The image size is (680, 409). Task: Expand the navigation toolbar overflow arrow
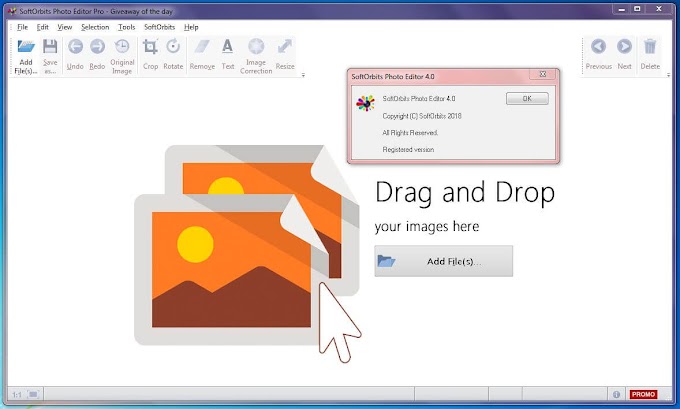668,75
